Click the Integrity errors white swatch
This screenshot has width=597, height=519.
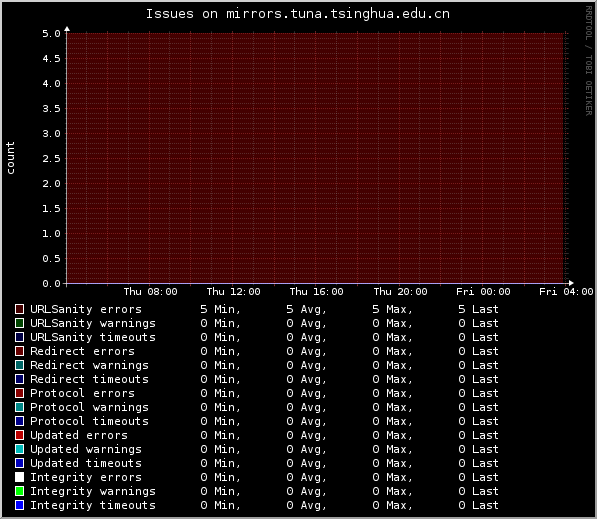(19, 477)
